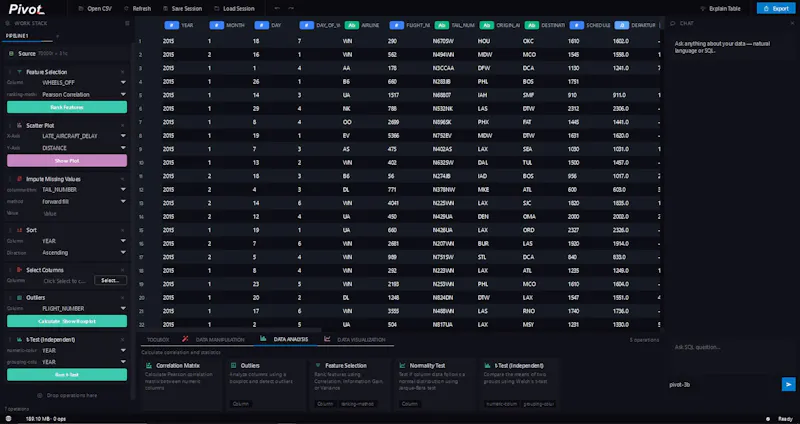Switch to the DATA ANALYSIS tab

click(285, 339)
